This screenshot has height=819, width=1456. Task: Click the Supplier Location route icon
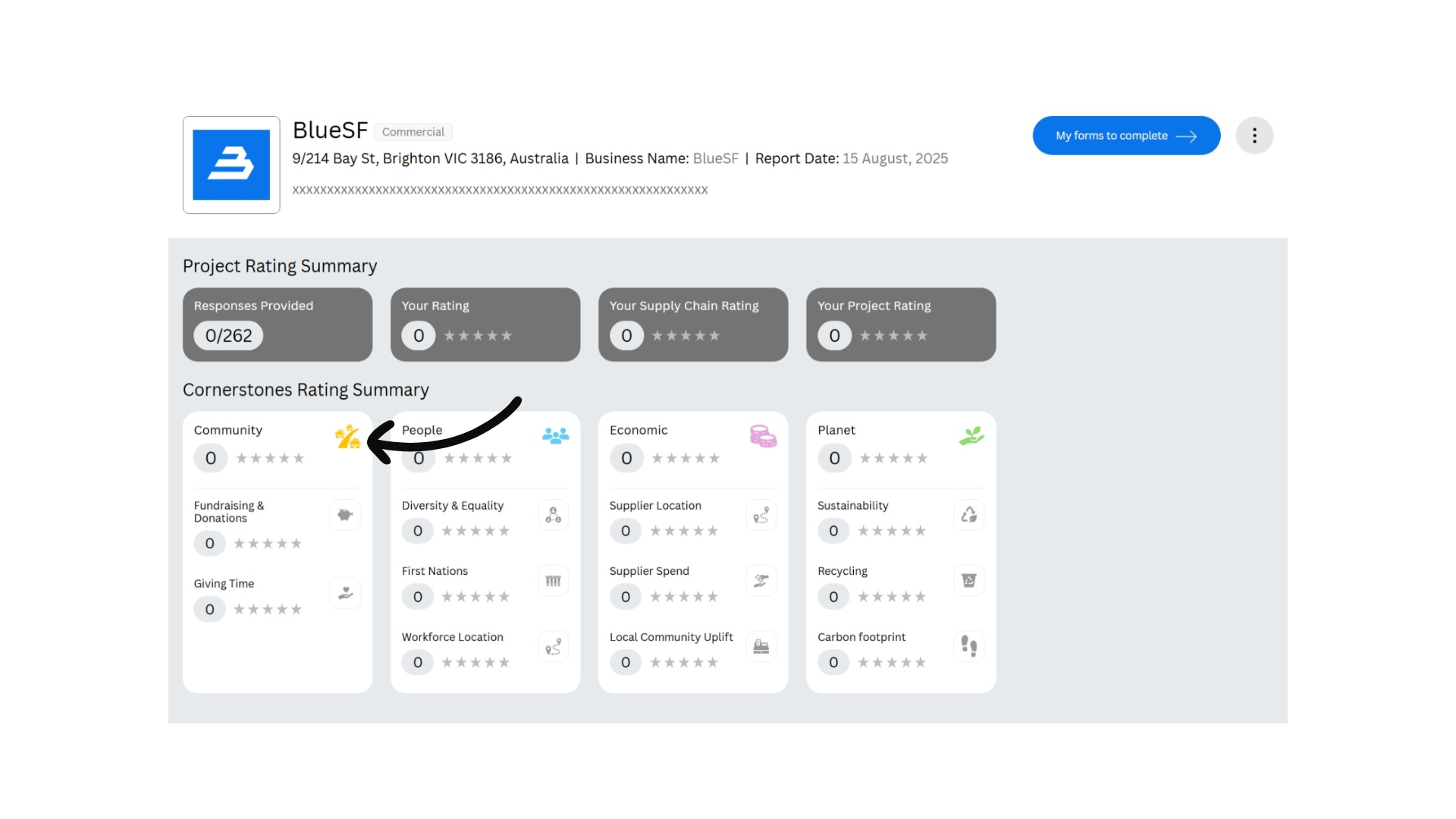click(761, 515)
